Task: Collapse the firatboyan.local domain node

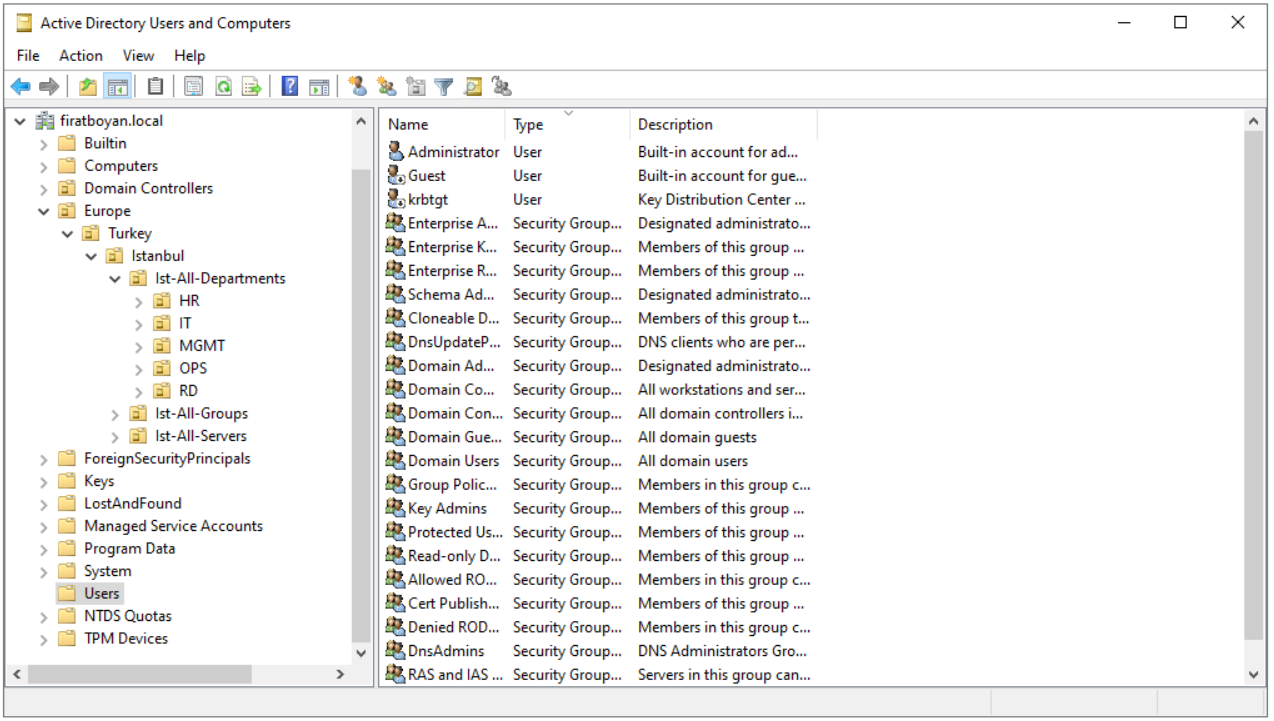Action: pos(20,121)
